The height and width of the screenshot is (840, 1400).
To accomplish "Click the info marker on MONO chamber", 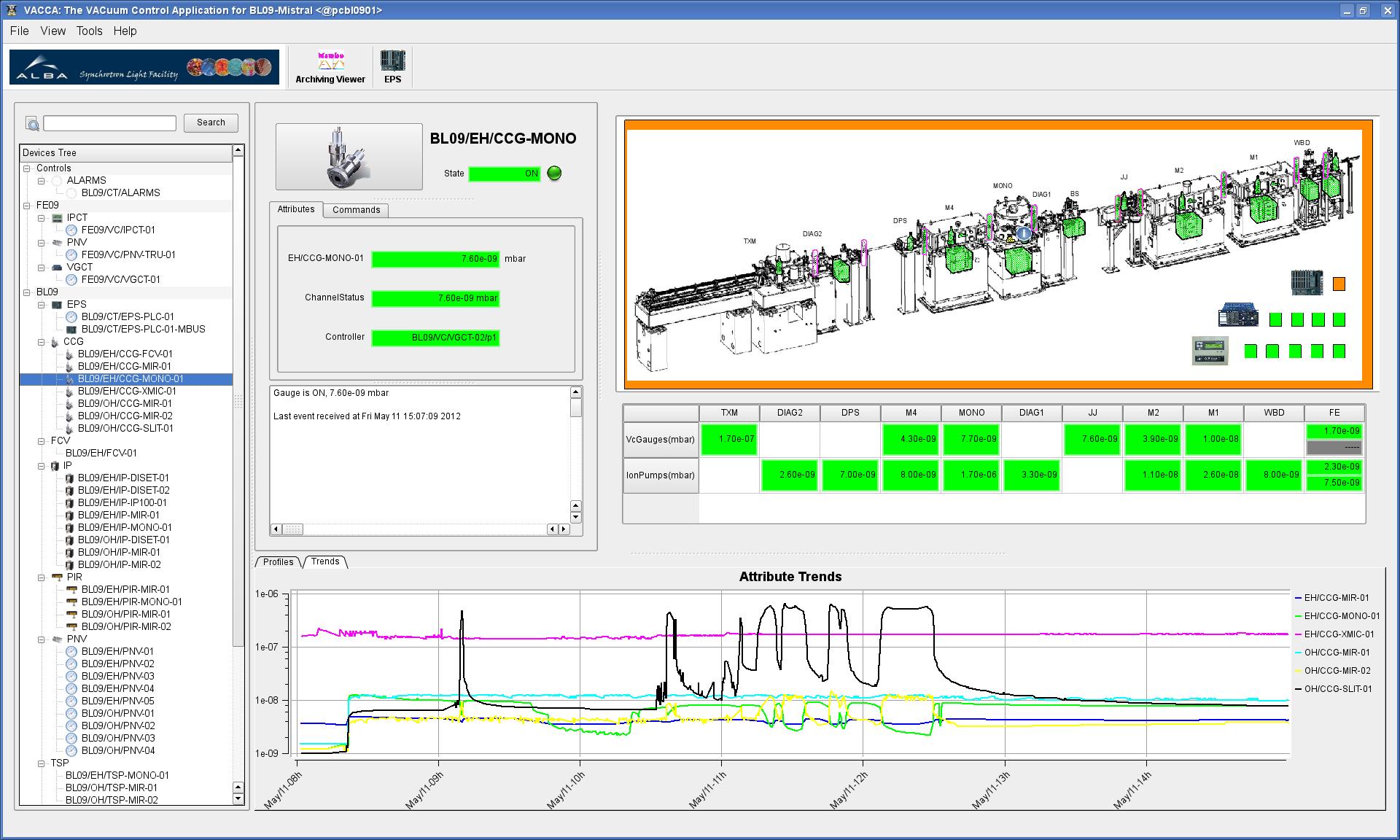I will tap(1024, 234).
